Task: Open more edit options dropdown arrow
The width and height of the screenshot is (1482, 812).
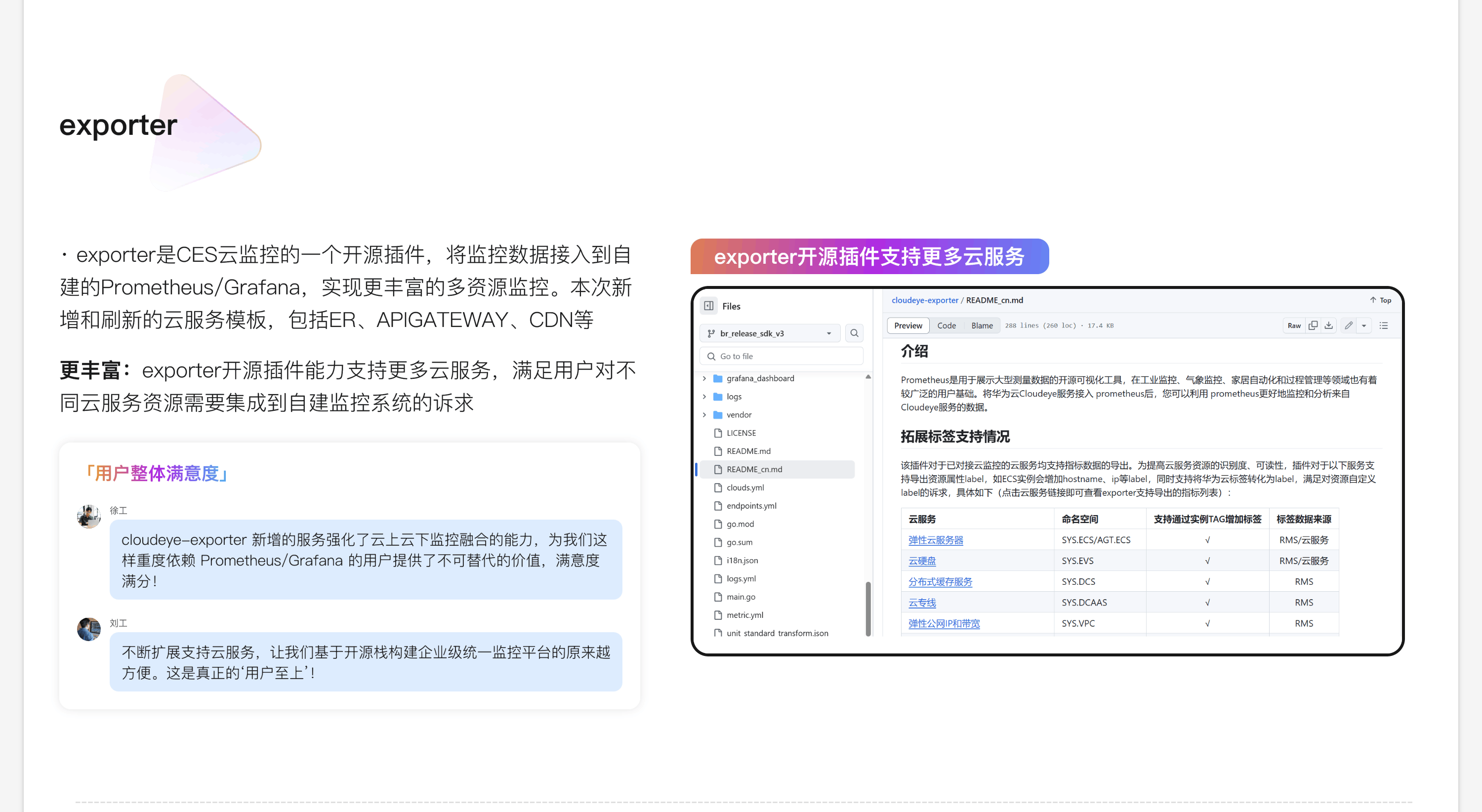Action: point(1363,325)
